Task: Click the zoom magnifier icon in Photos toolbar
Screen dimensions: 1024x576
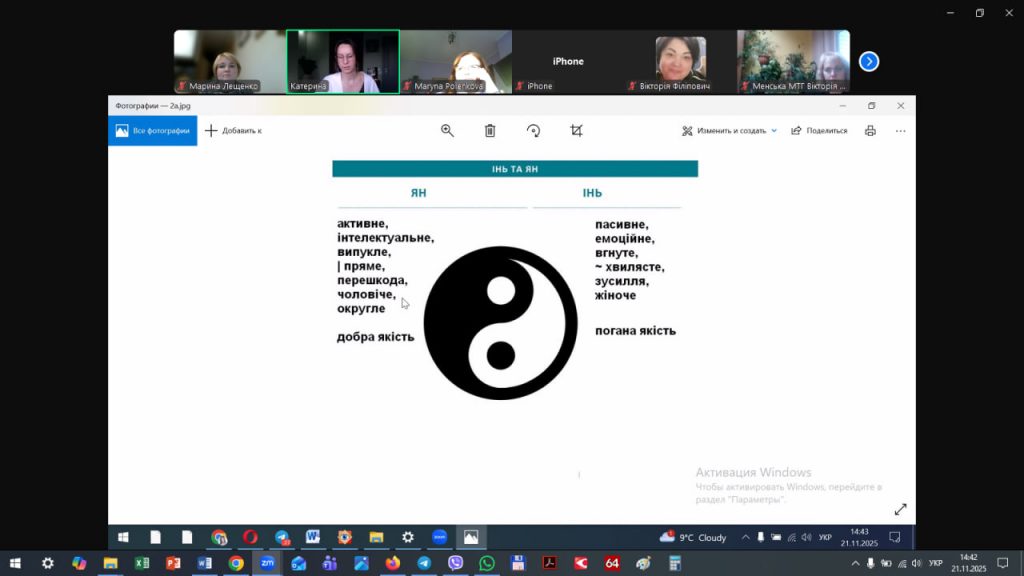Action: click(x=447, y=131)
